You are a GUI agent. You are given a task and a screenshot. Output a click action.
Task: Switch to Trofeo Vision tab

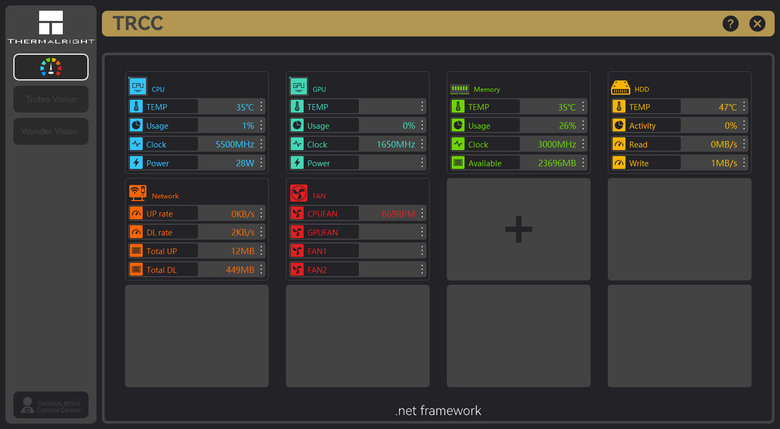(x=51, y=99)
